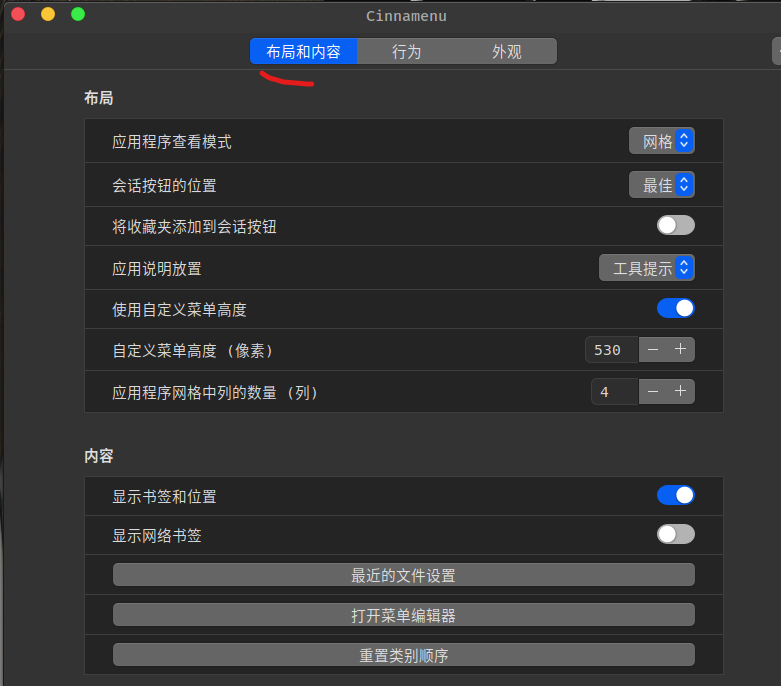The width and height of the screenshot is (781, 686).
Task: Open the 应用程序查看模式 dropdown showing 网格
Action: 661,141
